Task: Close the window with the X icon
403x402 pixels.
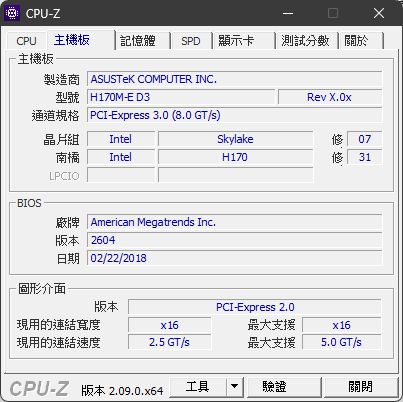Action: 379,13
